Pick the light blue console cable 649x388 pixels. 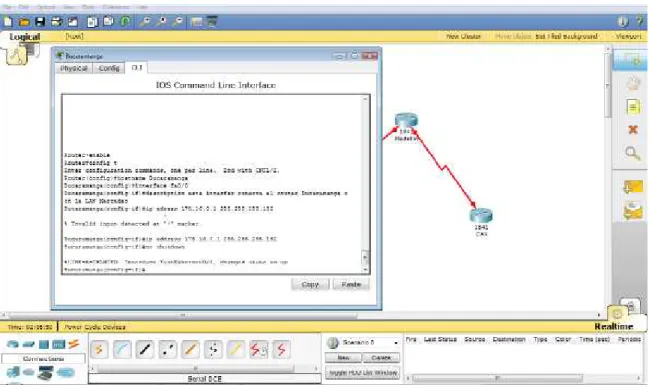click(122, 350)
